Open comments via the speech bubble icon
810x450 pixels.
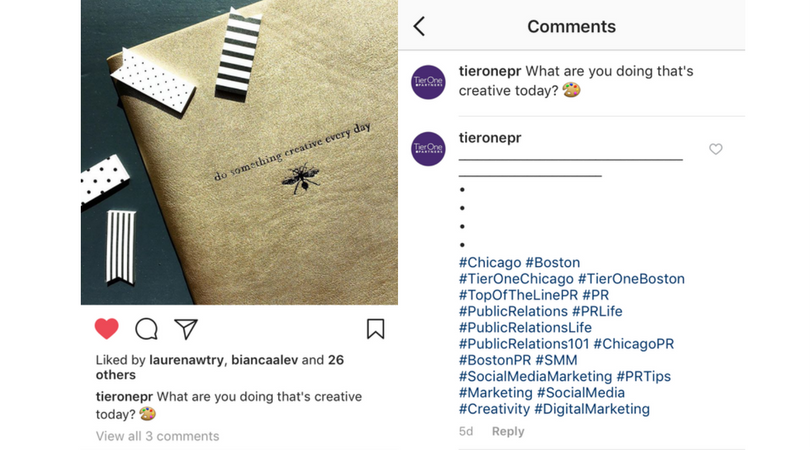click(x=147, y=329)
